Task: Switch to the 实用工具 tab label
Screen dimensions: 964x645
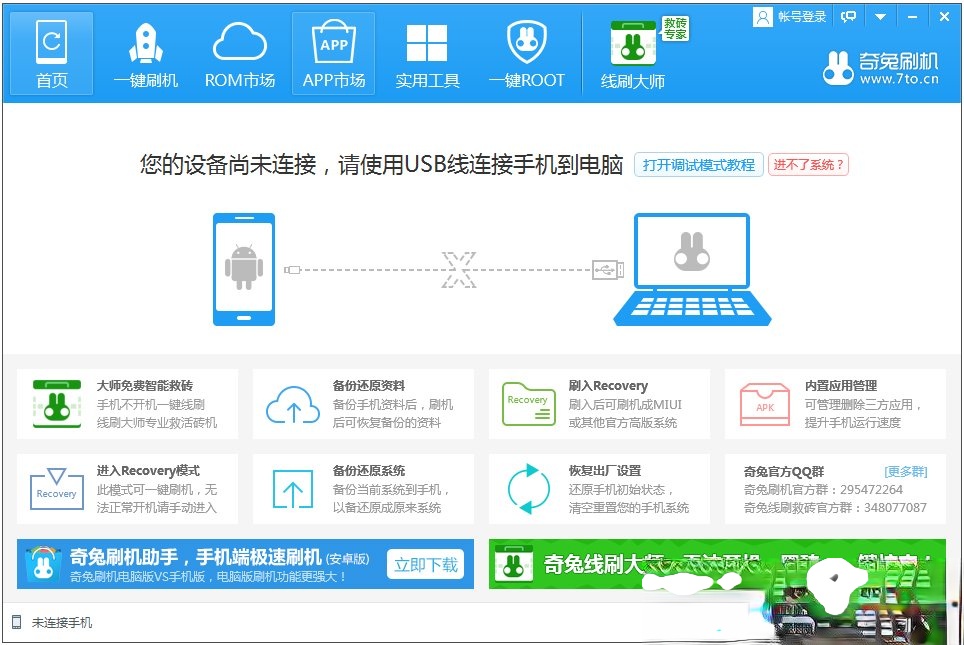Action: (427, 81)
